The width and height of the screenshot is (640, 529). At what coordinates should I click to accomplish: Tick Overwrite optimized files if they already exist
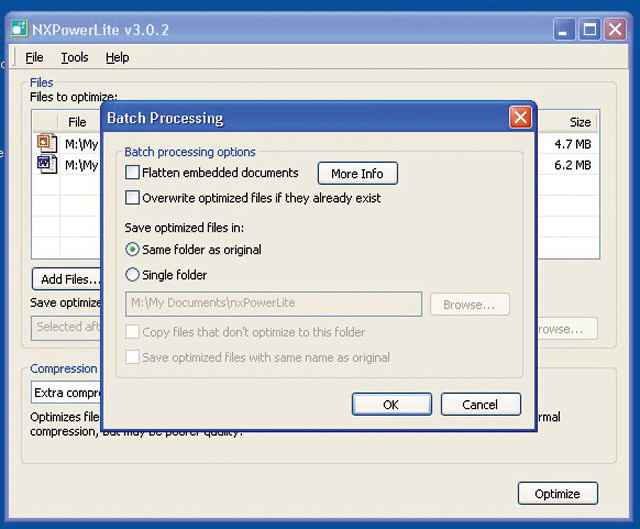[x=132, y=198]
